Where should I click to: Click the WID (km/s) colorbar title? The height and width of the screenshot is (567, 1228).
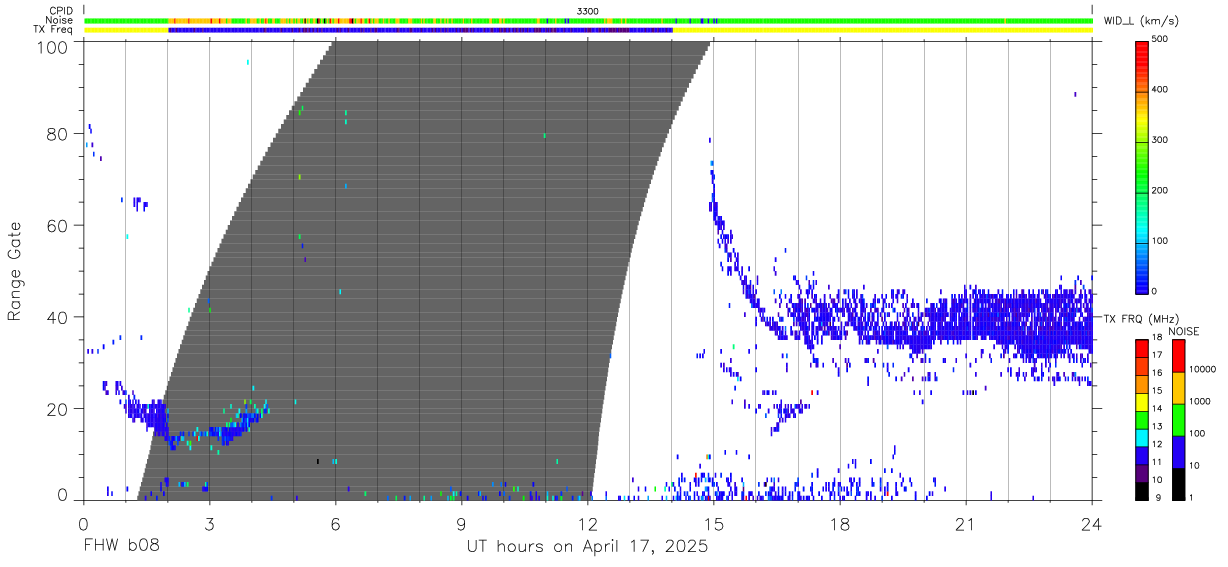coord(1143,20)
